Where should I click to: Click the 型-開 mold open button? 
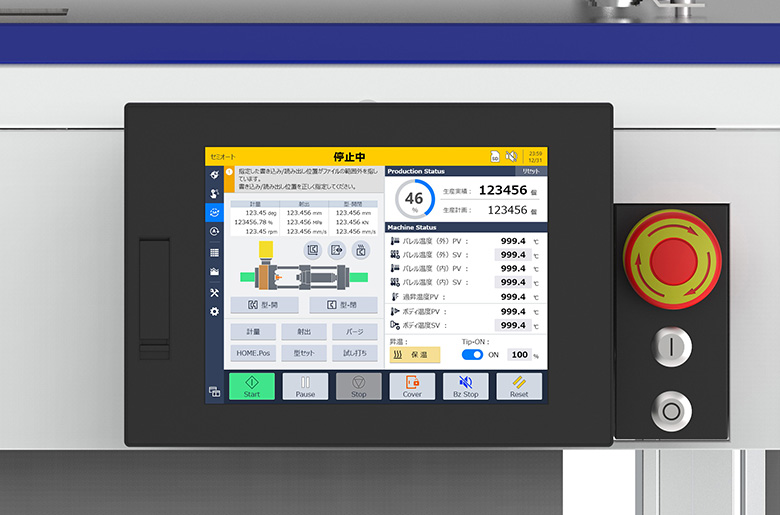264,305
